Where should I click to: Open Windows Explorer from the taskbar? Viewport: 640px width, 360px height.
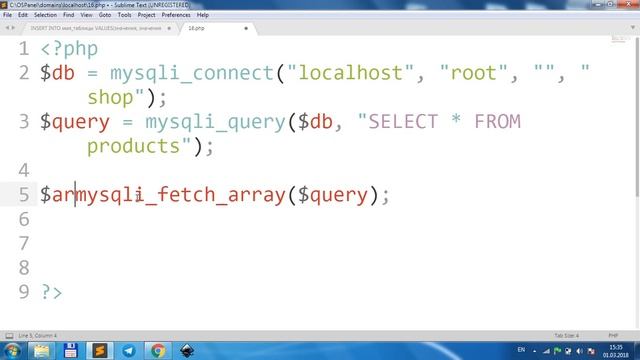(41, 351)
